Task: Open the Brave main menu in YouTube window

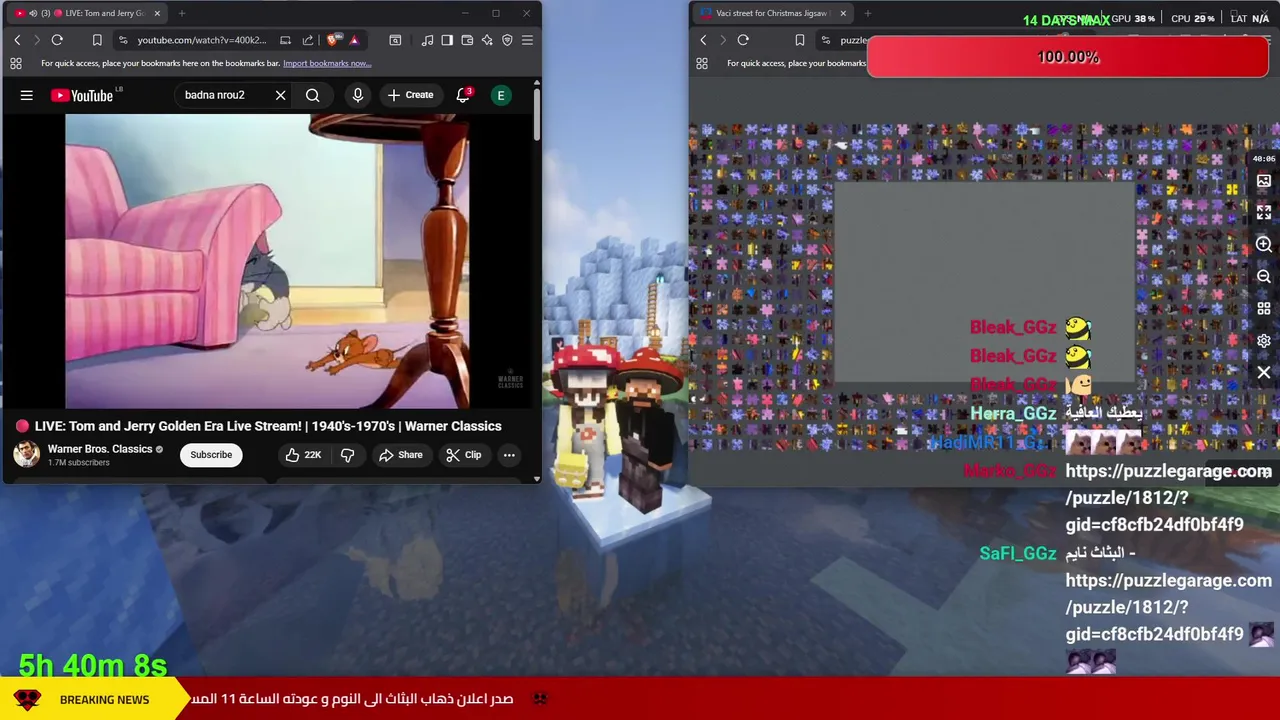Action: pyautogui.click(x=527, y=40)
